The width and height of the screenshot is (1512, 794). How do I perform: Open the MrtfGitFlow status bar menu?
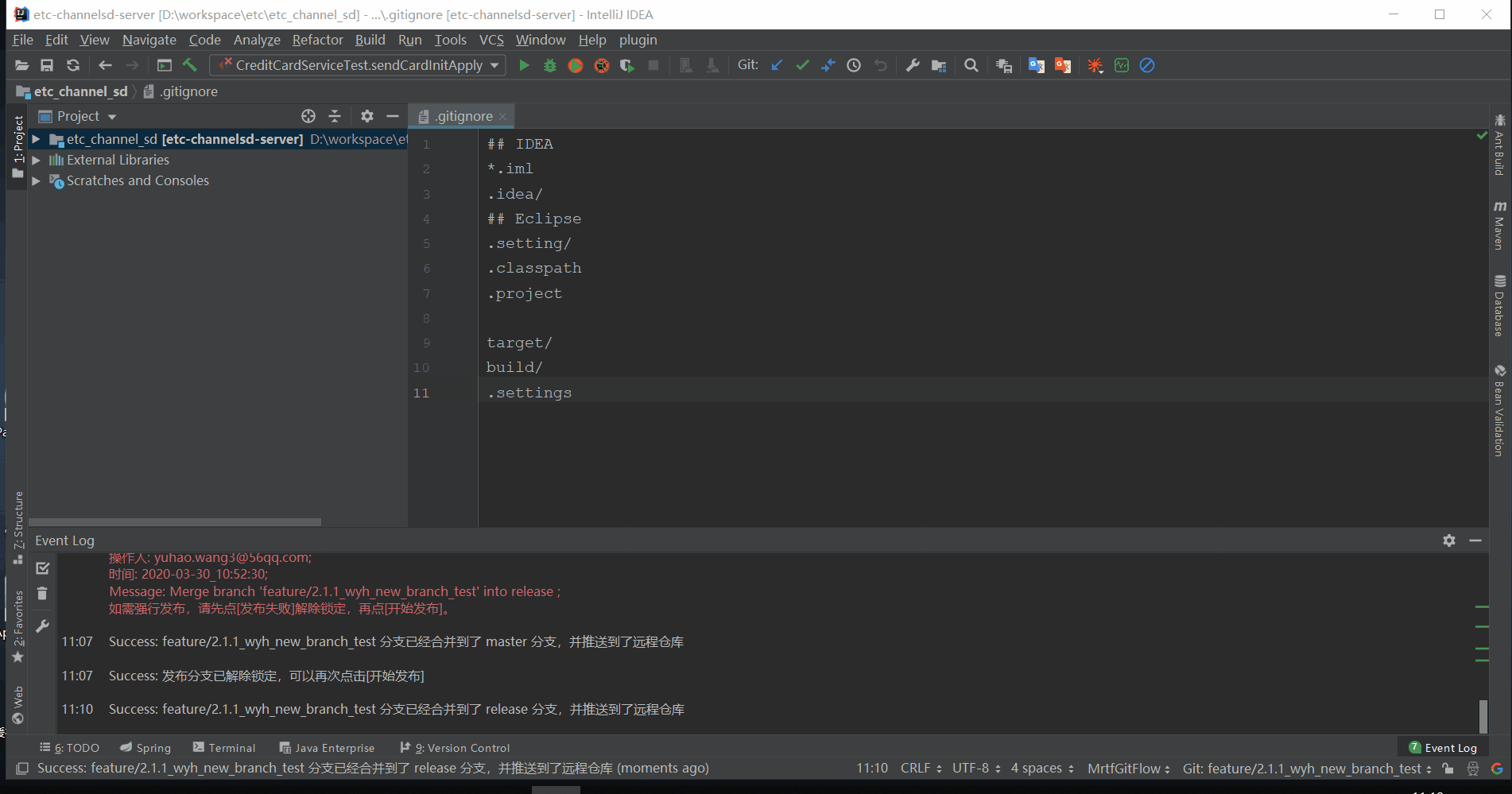[1129, 769]
